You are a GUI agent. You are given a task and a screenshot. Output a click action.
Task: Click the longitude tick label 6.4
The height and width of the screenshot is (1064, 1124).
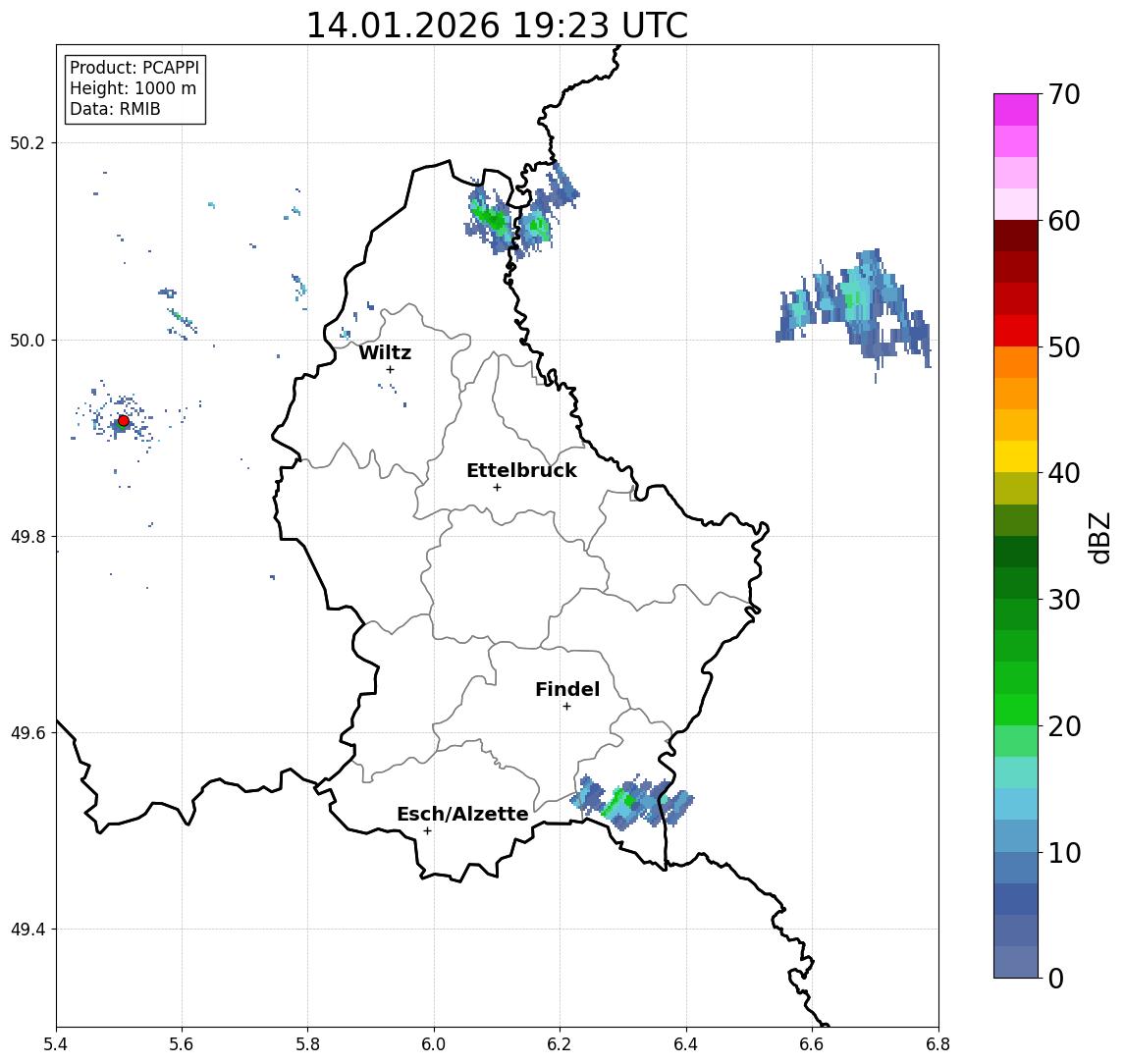tap(687, 1044)
